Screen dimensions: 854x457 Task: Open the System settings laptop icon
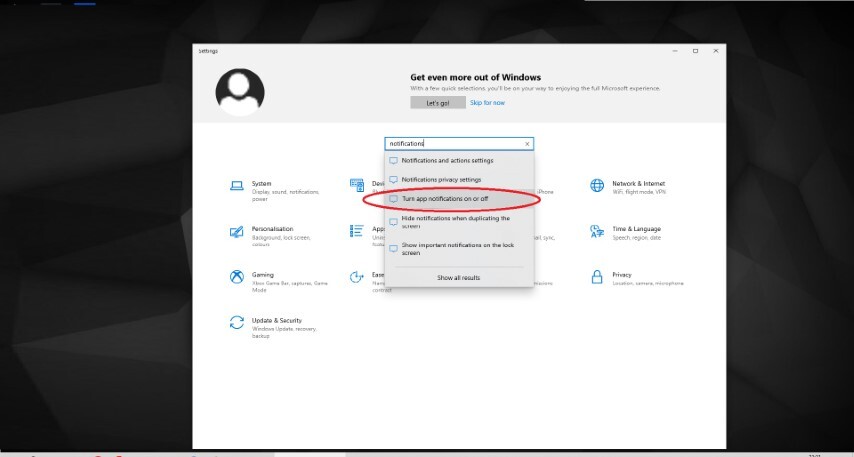(236, 186)
